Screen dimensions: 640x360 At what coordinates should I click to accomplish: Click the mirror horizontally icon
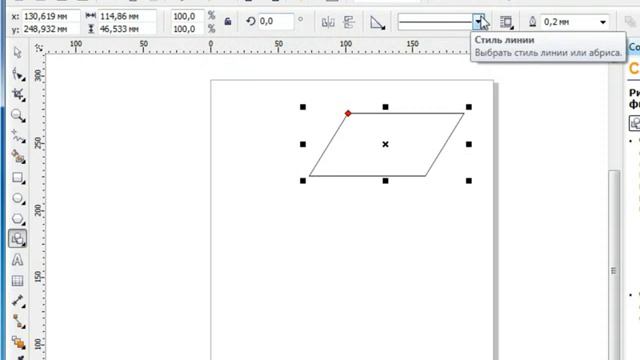pos(328,22)
